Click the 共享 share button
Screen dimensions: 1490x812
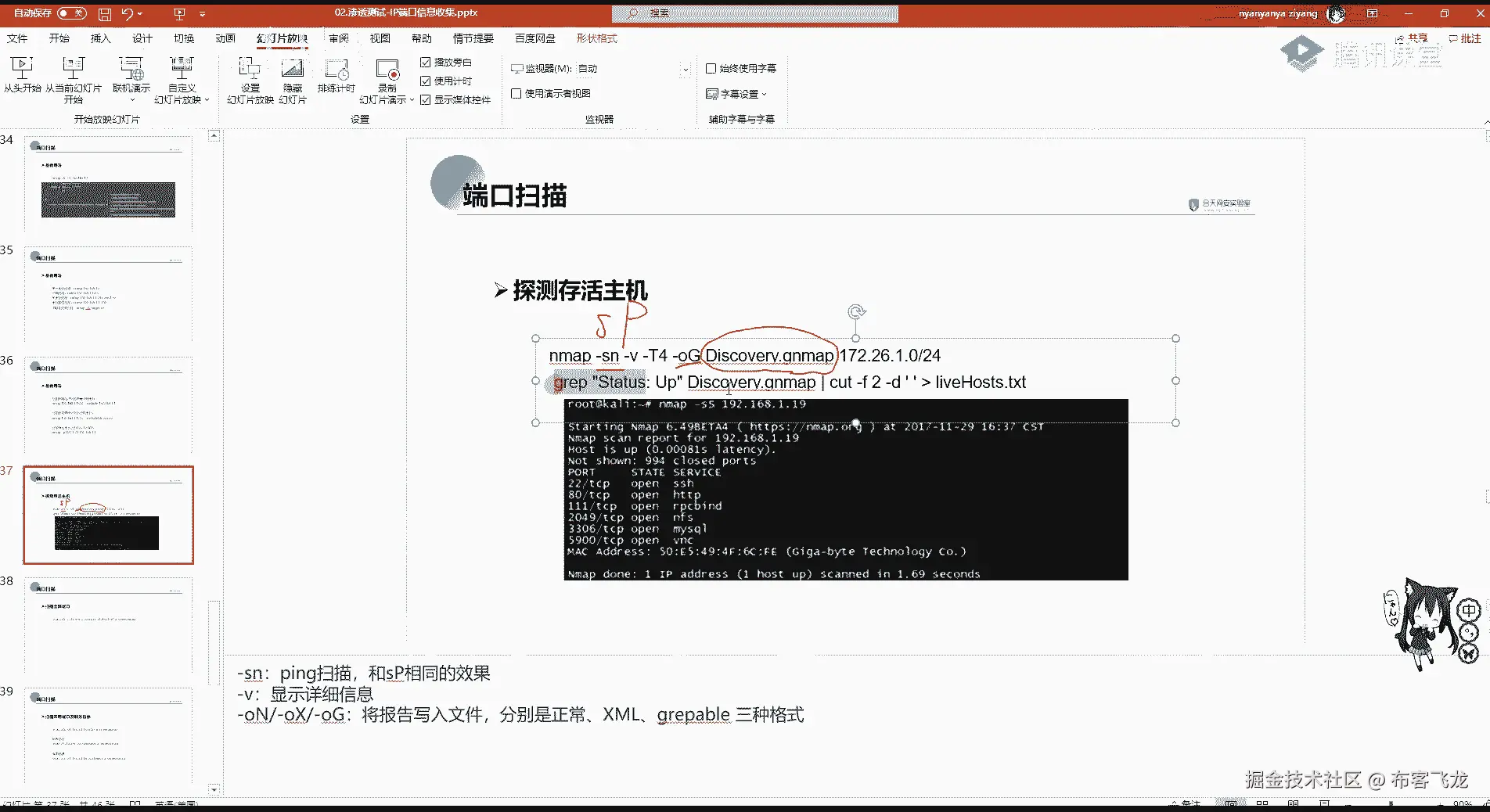click(x=1413, y=38)
